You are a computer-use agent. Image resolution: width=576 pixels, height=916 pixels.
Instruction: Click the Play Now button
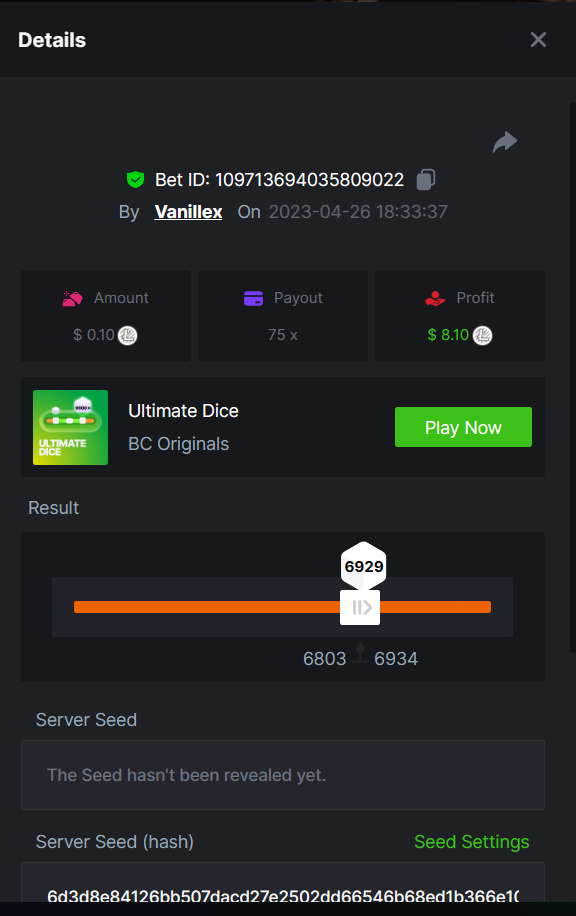[463, 427]
